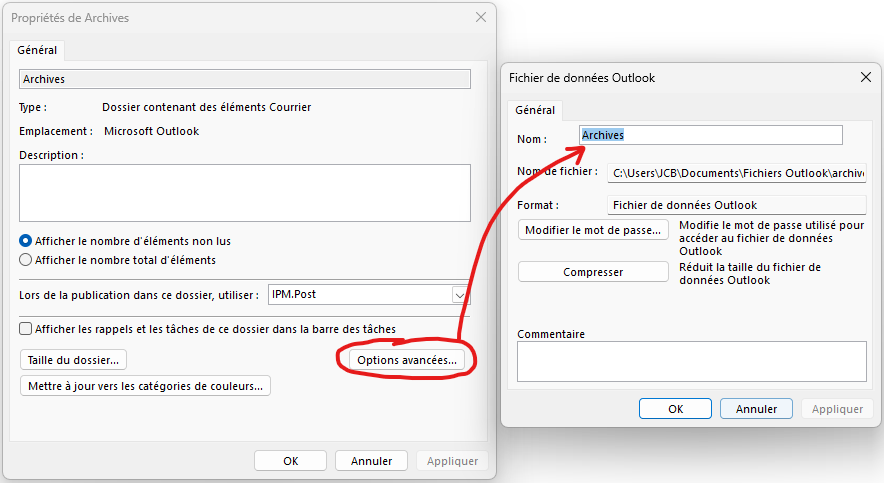Click the Nom field containing Archives
The width and height of the screenshot is (884, 483).
point(711,135)
